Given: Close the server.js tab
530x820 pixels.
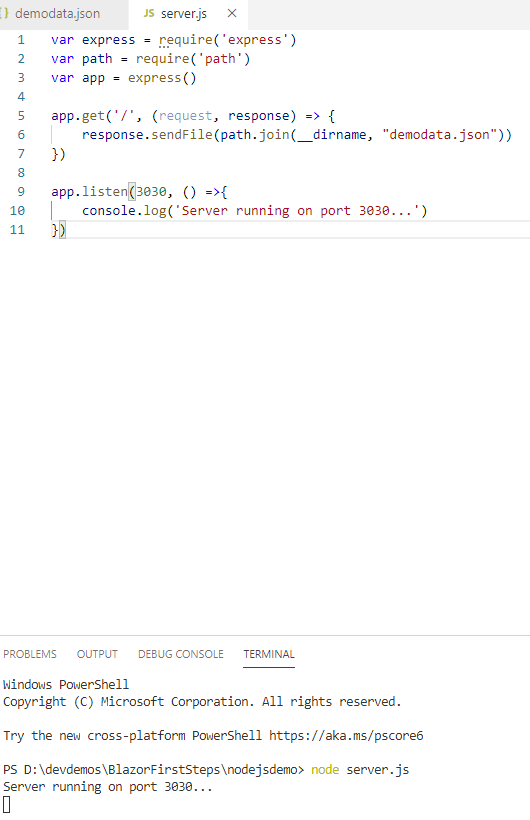Looking at the screenshot, I should click(x=232, y=13).
